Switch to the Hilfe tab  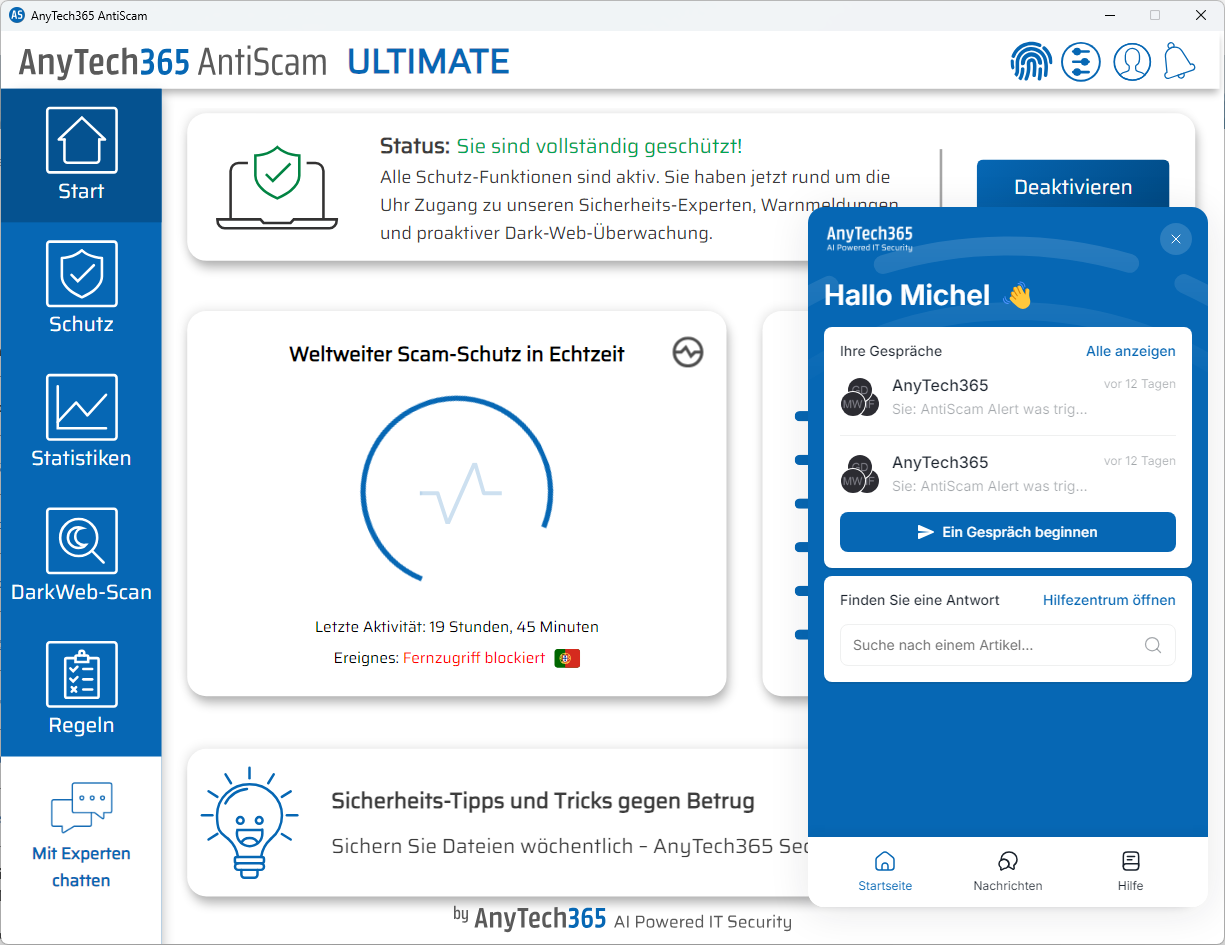(x=1130, y=871)
